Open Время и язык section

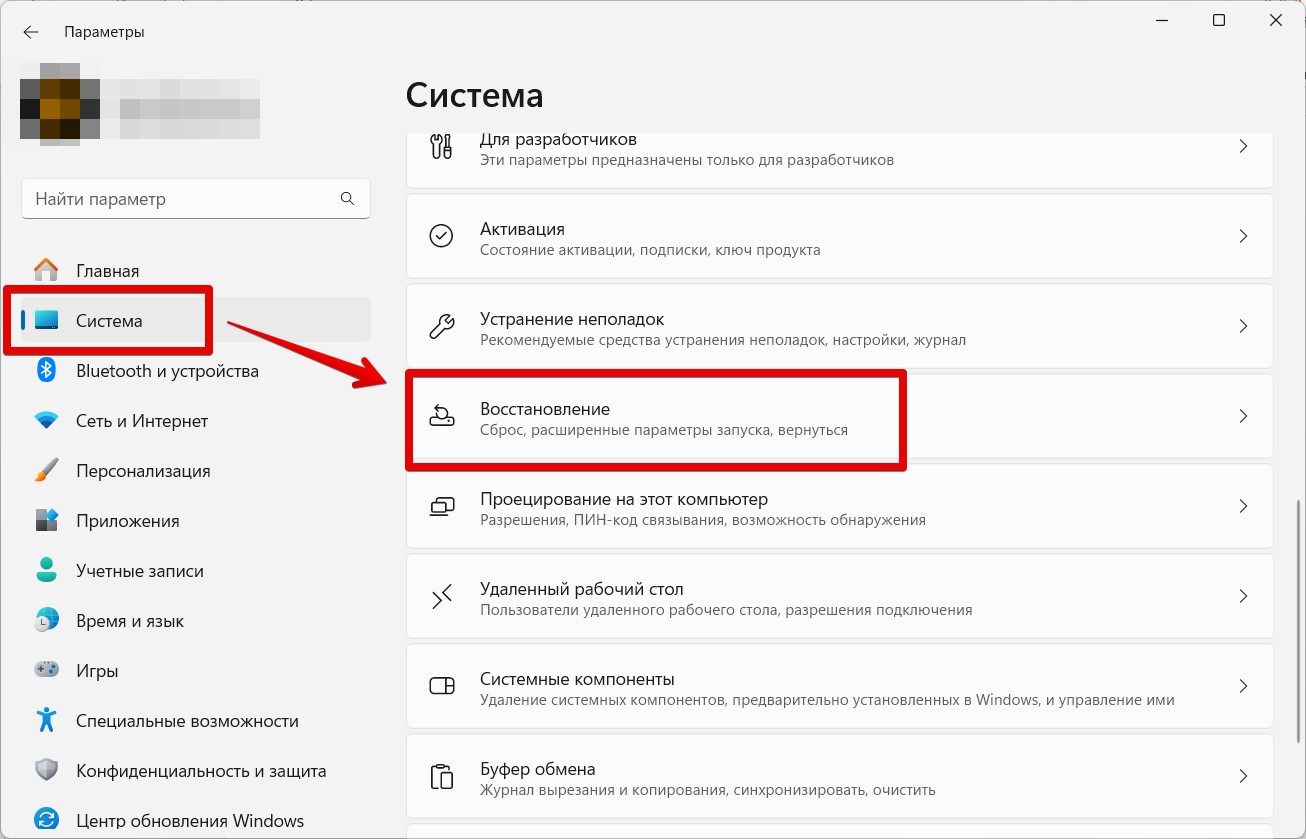pos(195,620)
